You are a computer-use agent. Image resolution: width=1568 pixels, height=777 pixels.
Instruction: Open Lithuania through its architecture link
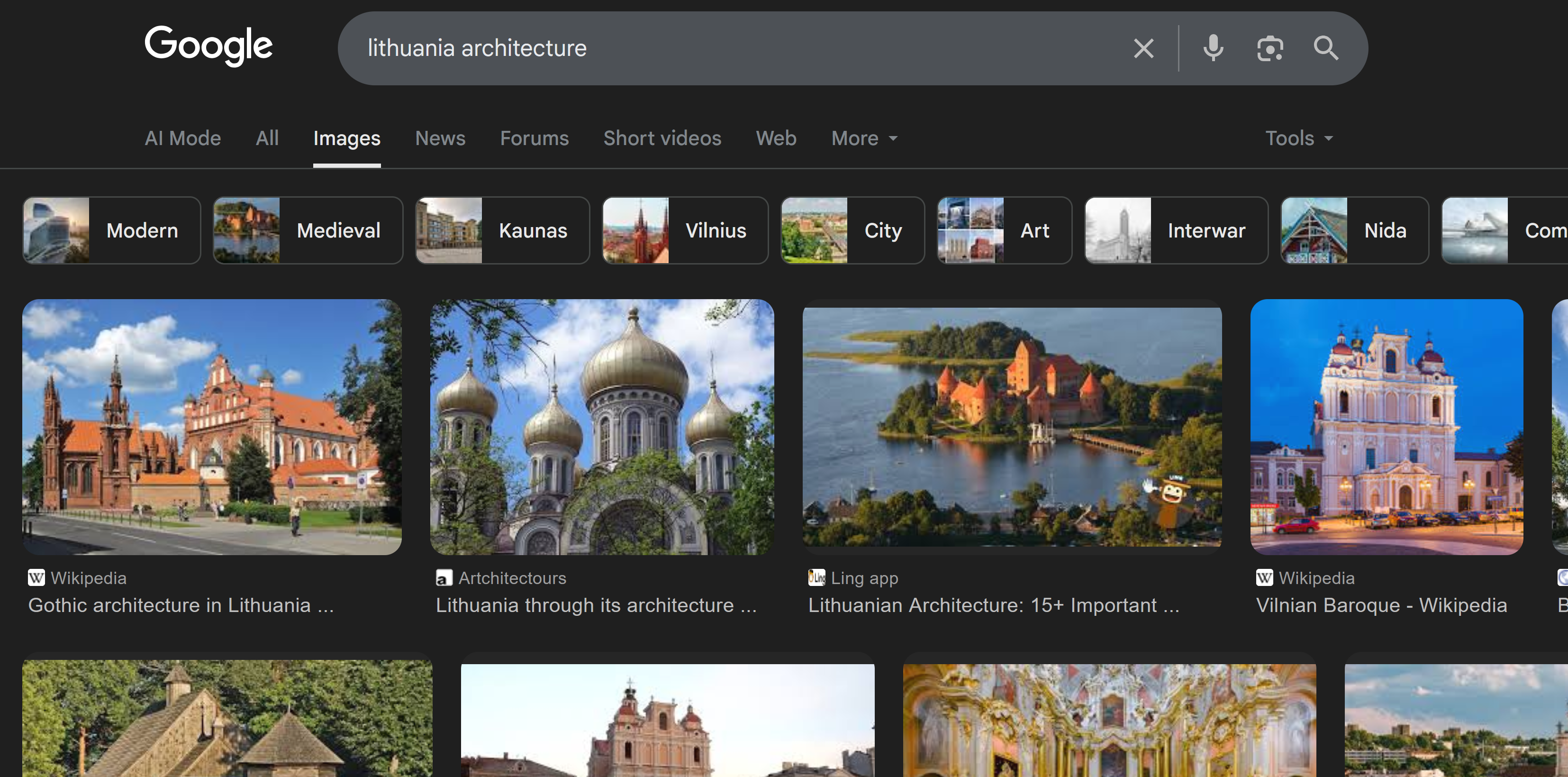[x=596, y=605]
